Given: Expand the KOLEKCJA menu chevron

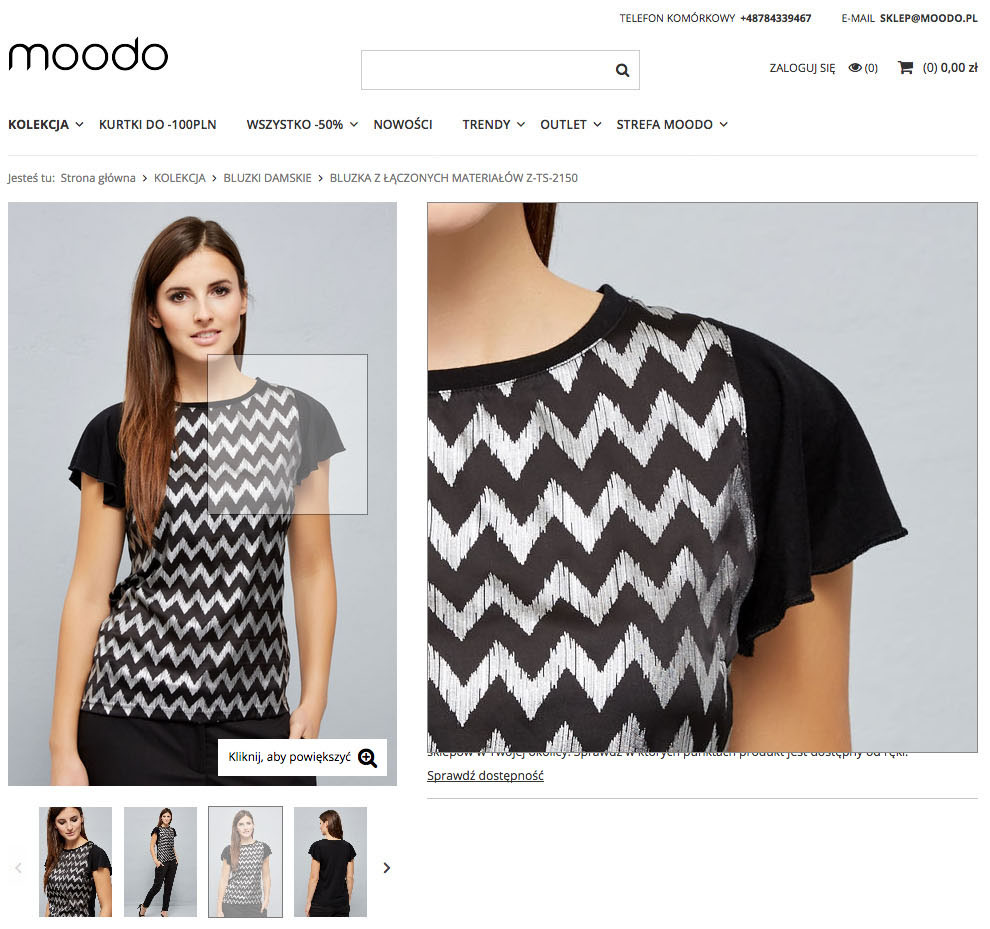Looking at the screenshot, I should 80,124.
